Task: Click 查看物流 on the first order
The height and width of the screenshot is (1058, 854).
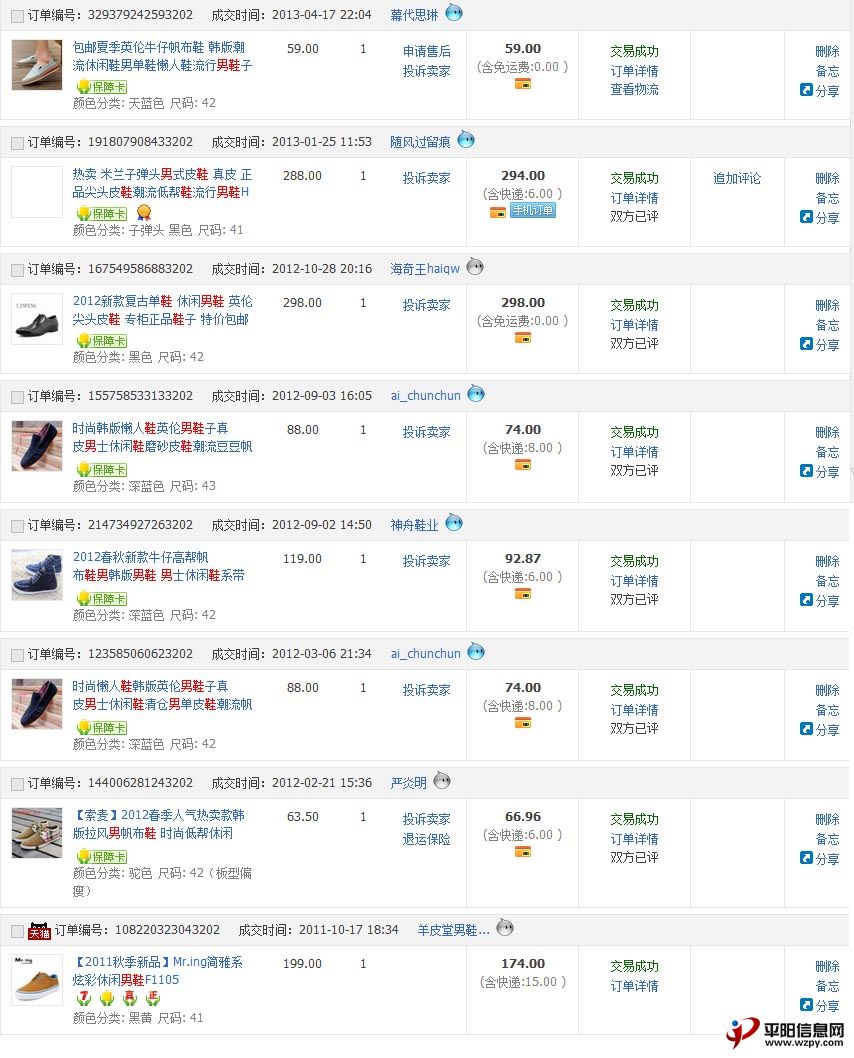Action: coord(634,90)
